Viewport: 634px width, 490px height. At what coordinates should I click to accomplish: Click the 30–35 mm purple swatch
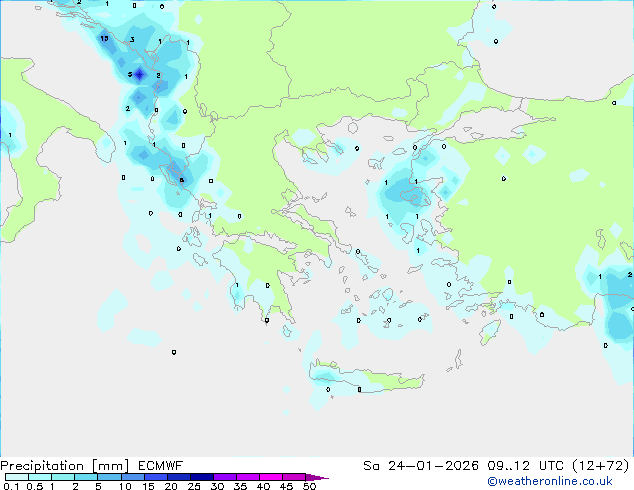pos(225,477)
